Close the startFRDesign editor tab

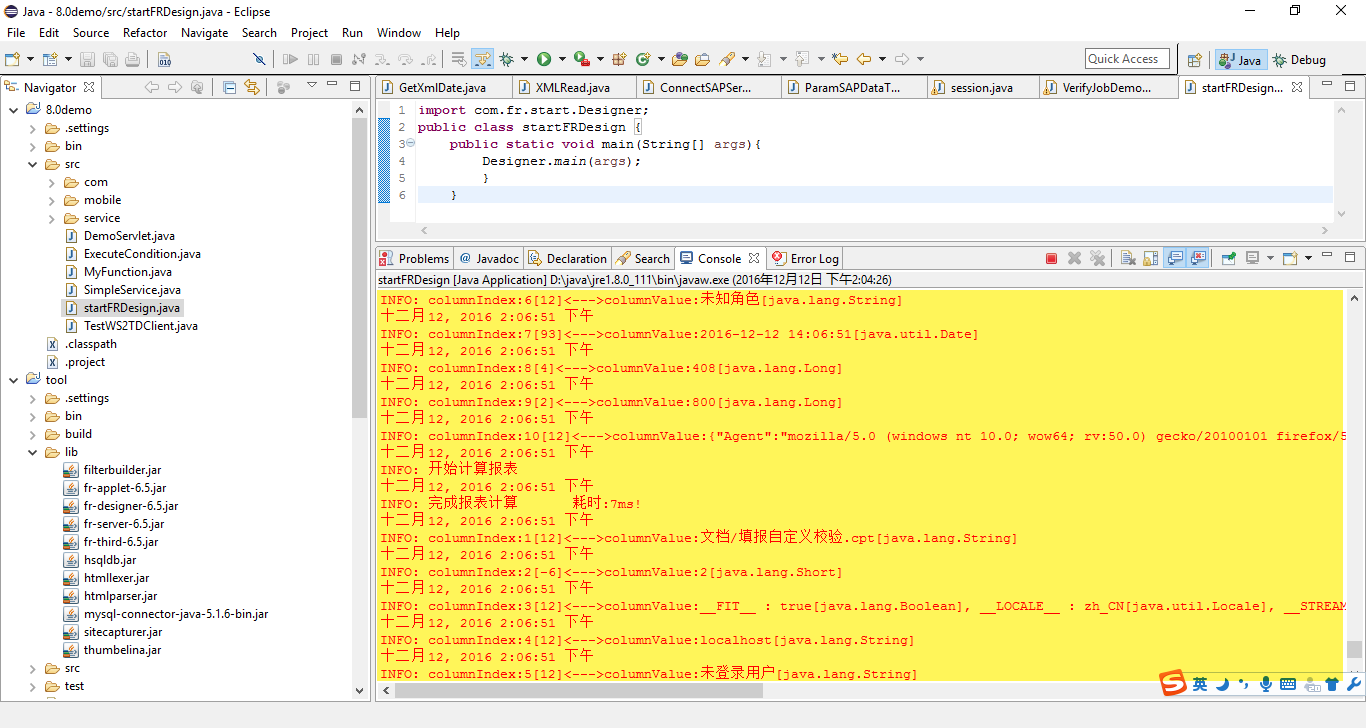pyautogui.click(x=1297, y=87)
